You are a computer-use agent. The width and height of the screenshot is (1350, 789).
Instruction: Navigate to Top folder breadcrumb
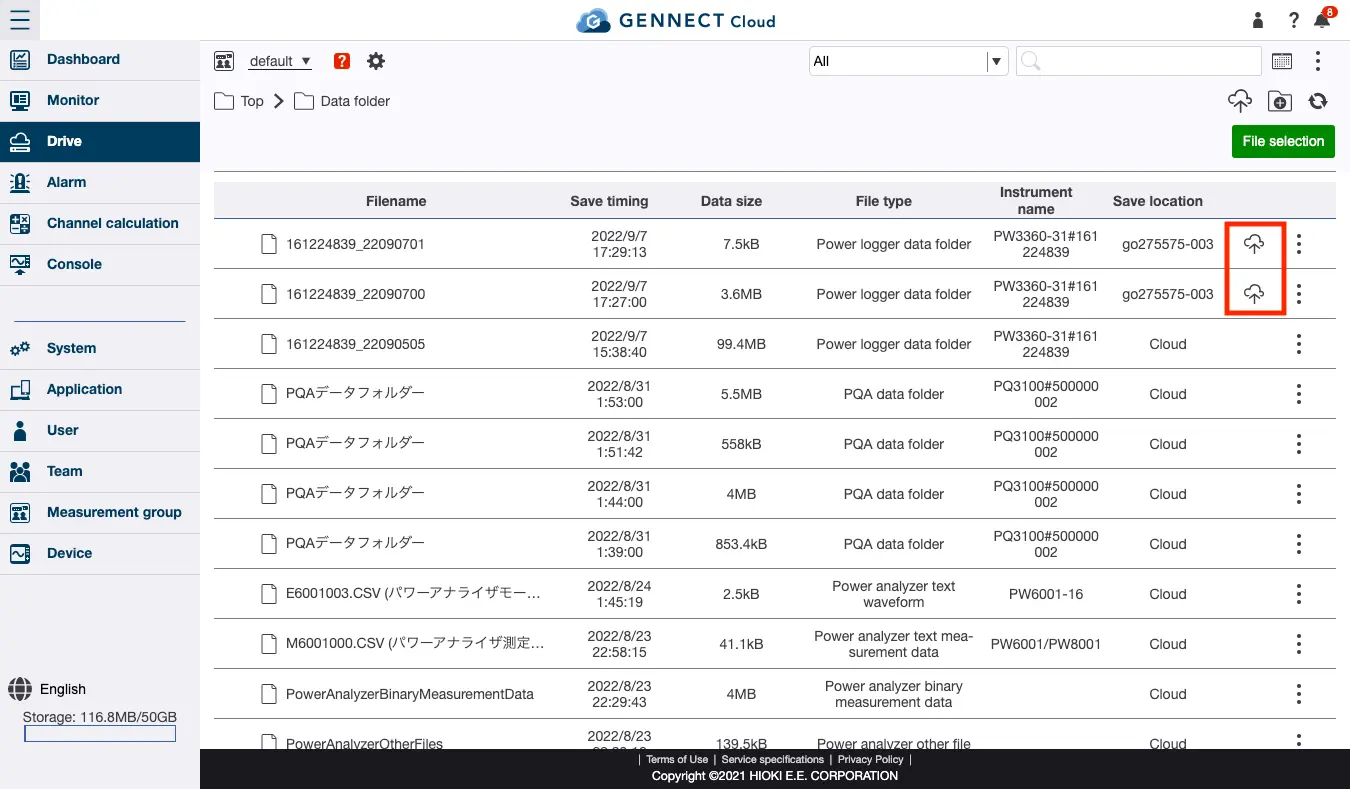tap(239, 101)
